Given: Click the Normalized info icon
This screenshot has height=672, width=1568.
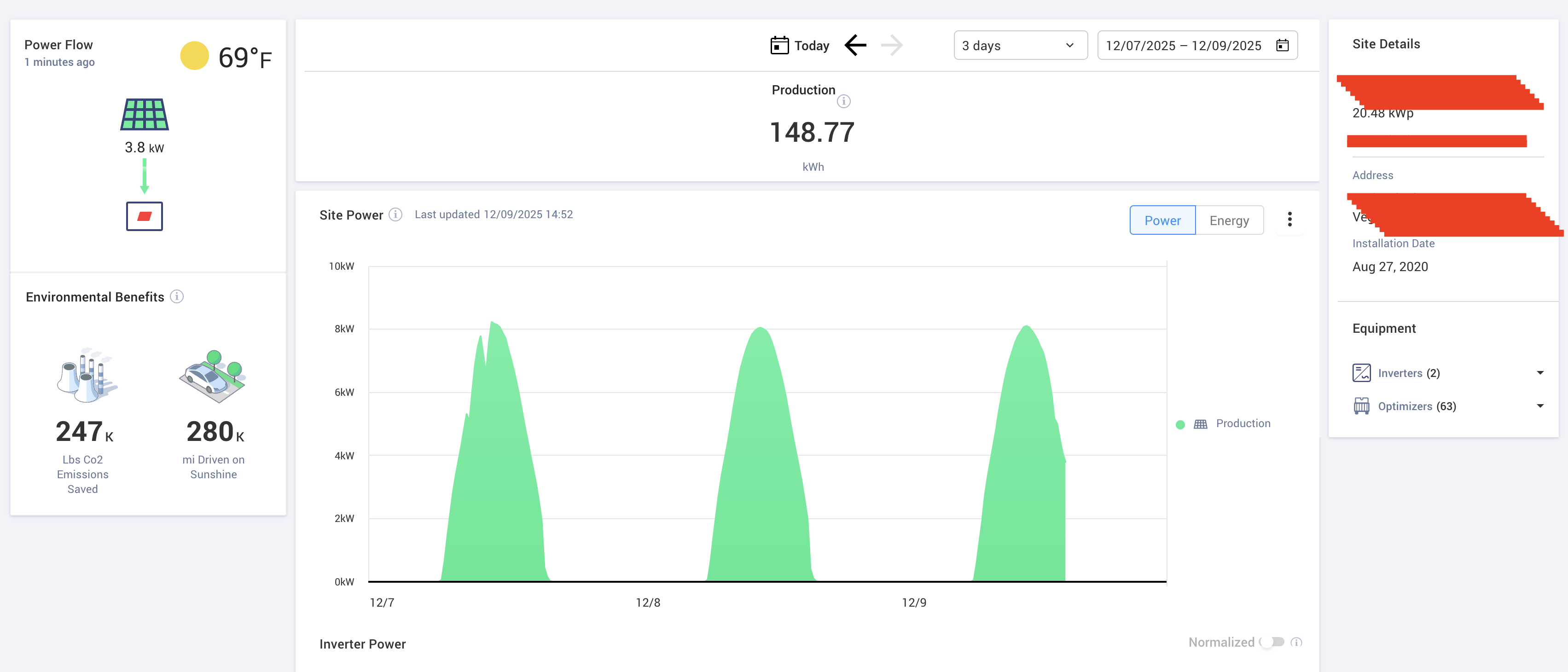Looking at the screenshot, I should (x=1296, y=642).
